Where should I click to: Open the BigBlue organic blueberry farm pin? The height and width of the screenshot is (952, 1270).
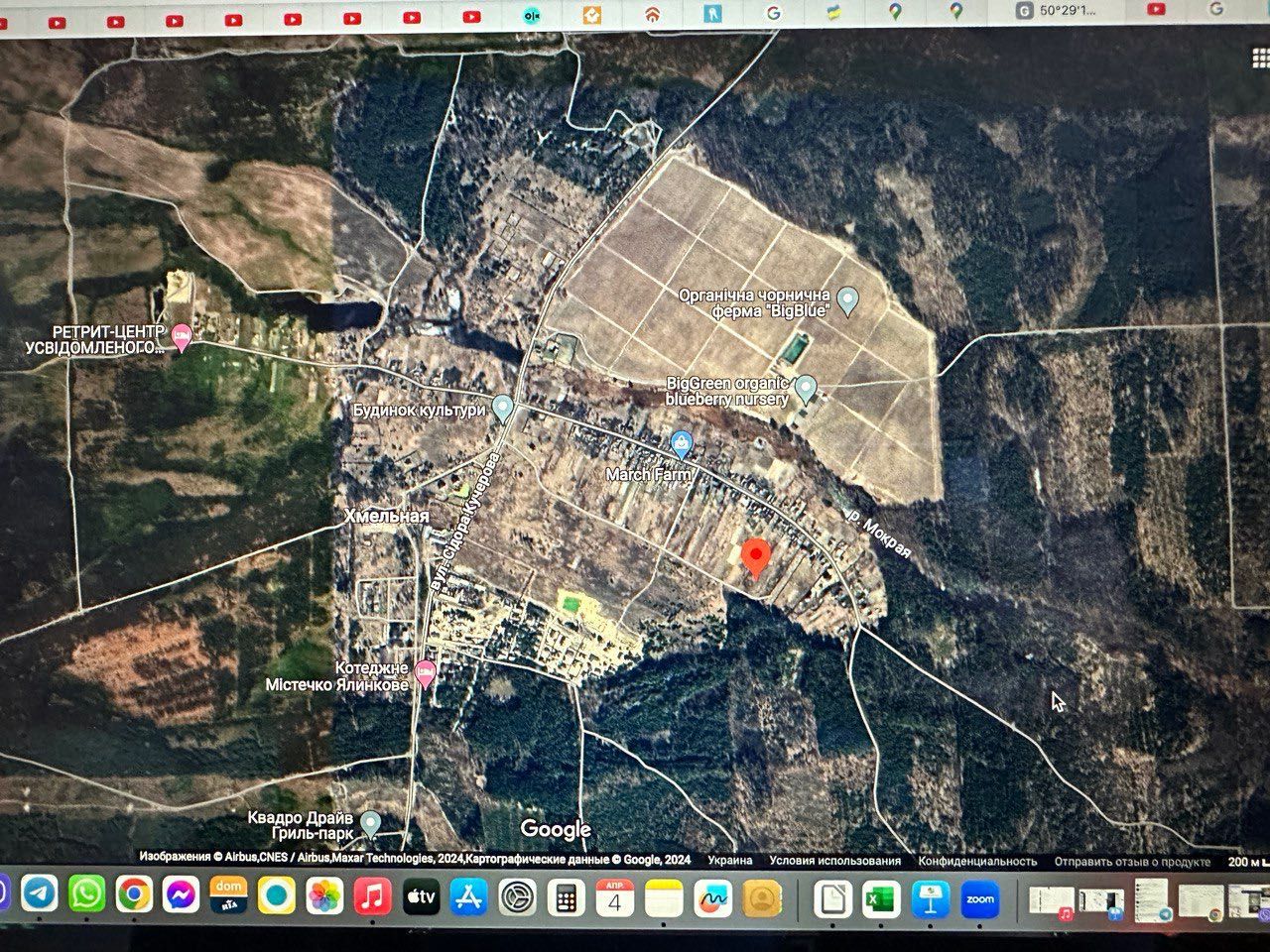847,298
